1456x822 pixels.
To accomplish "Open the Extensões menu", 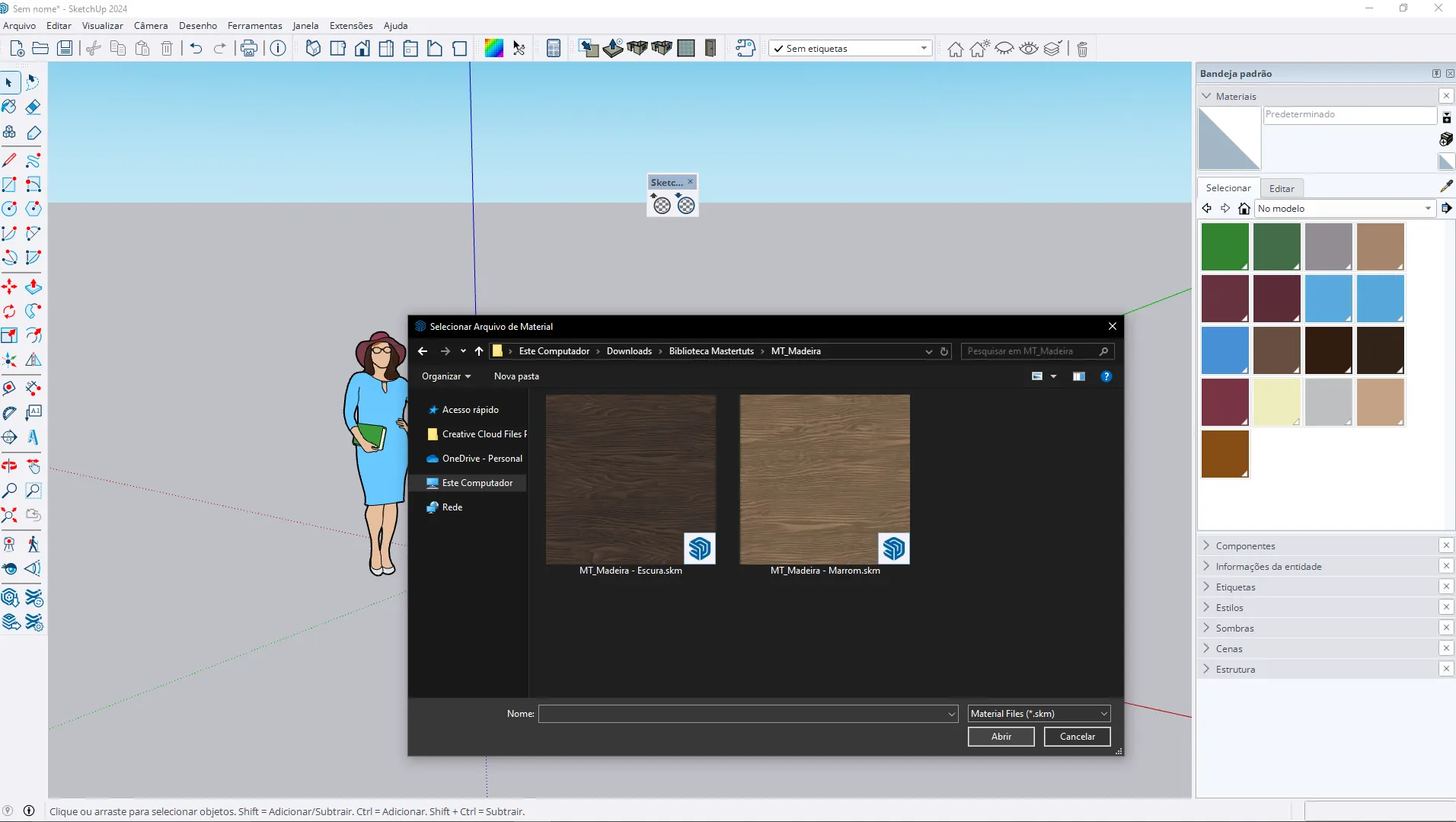I will click(350, 26).
